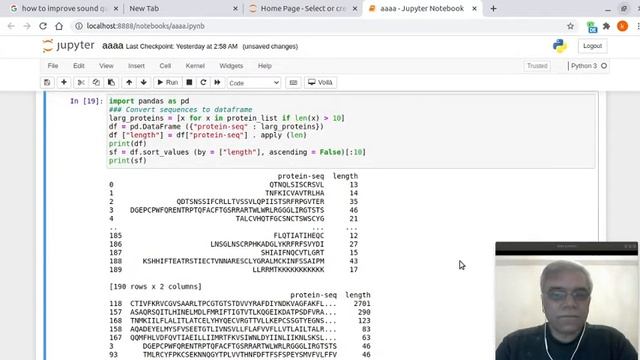Click the Python logo icon
The width and height of the screenshot is (640, 360).
coord(560,46)
